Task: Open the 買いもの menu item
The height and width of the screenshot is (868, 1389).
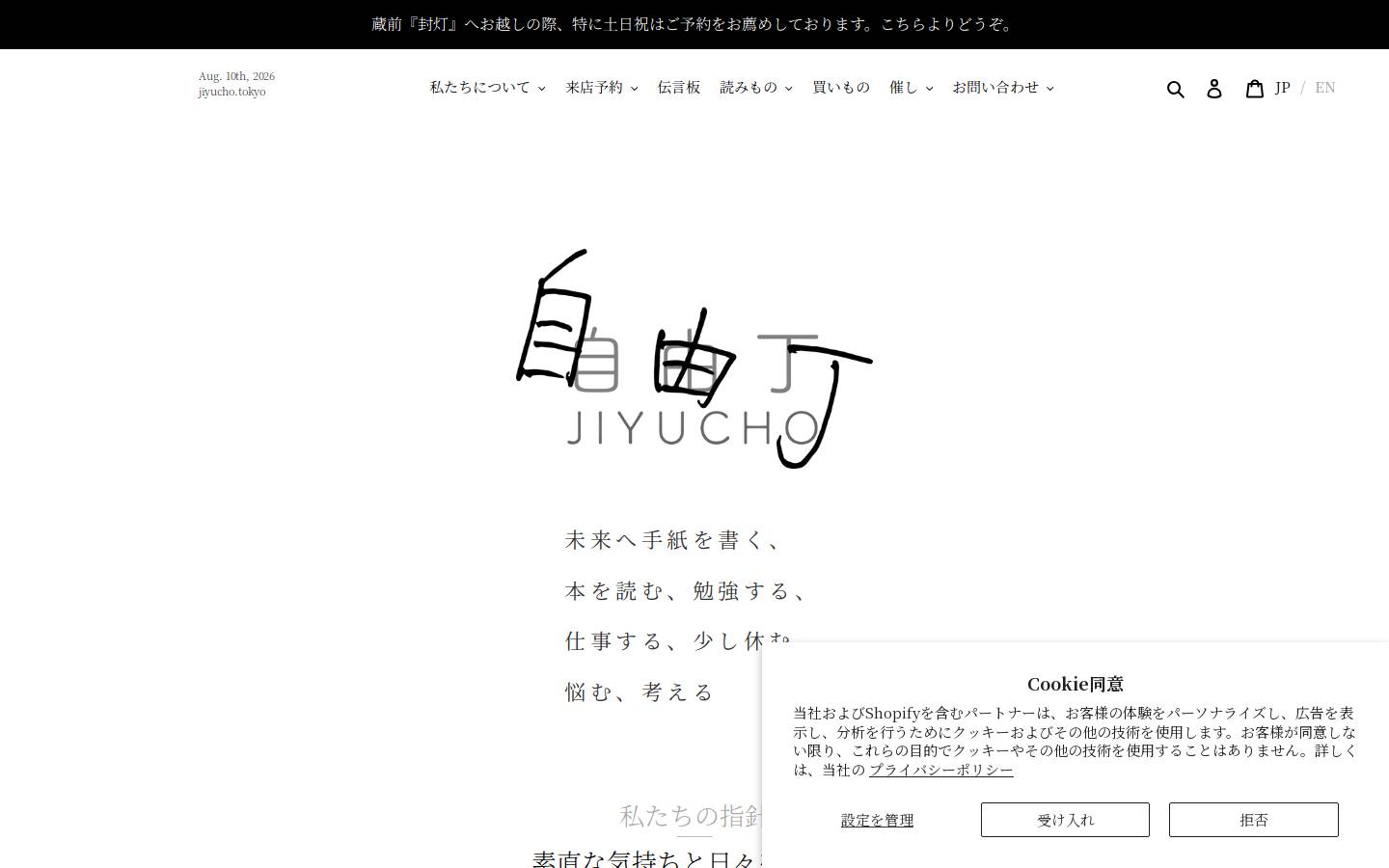Action: tap(841, 88)
